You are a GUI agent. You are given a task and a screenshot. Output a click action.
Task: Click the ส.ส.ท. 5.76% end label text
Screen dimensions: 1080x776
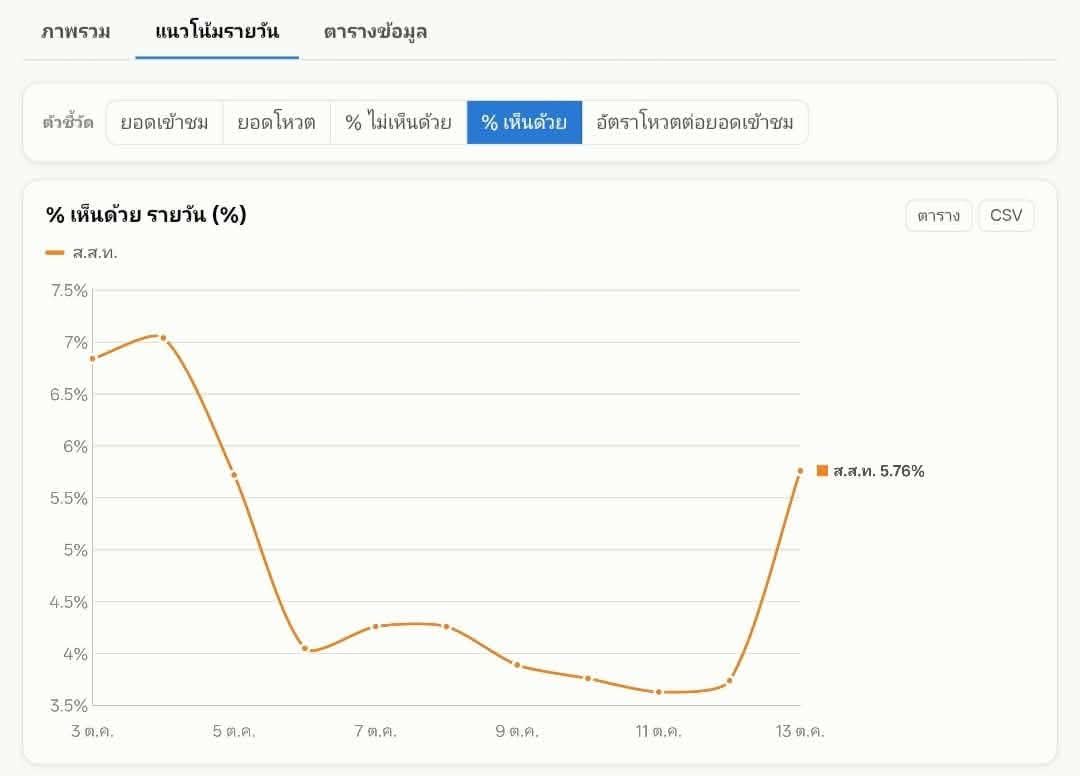879,471
